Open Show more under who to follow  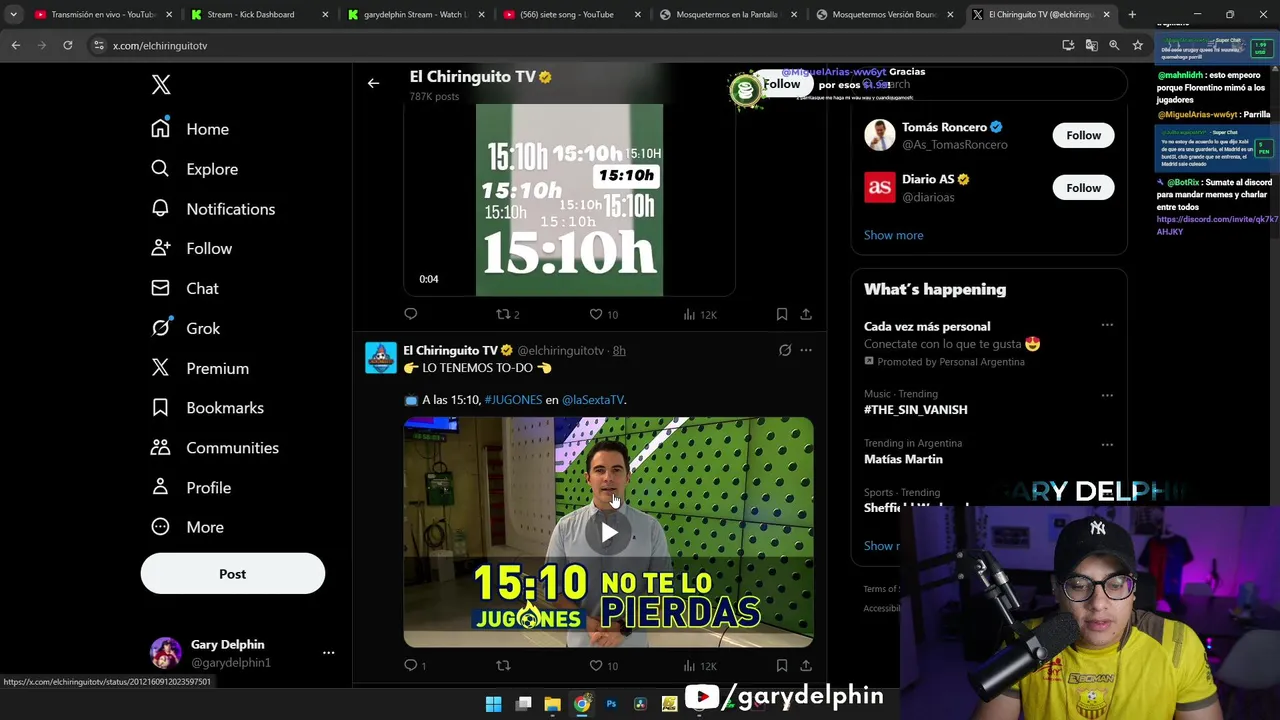pos(893,235)
